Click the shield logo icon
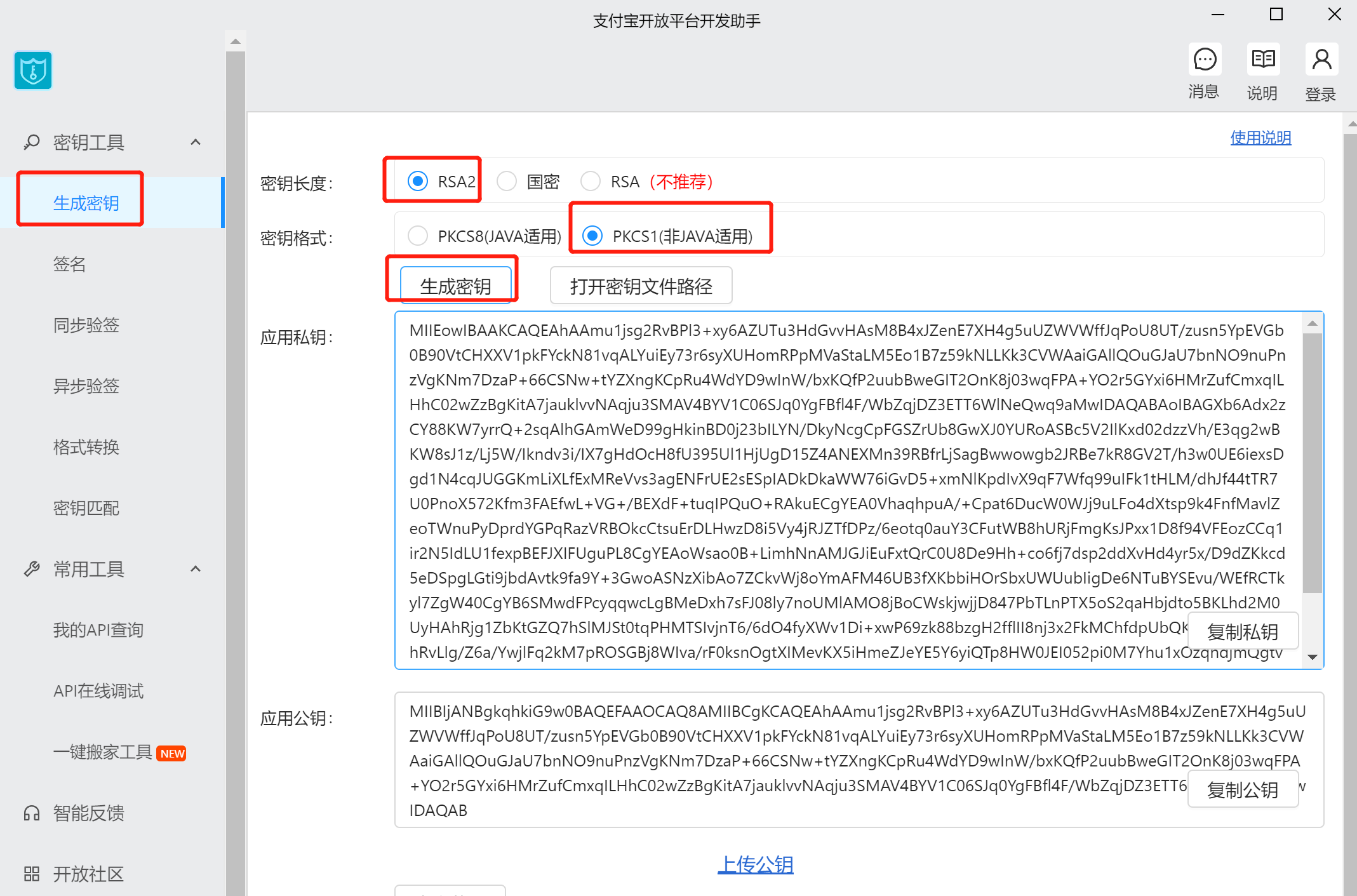Viewport: 1357px width, 896px height. pyautogui.click(x=33, y=70)
